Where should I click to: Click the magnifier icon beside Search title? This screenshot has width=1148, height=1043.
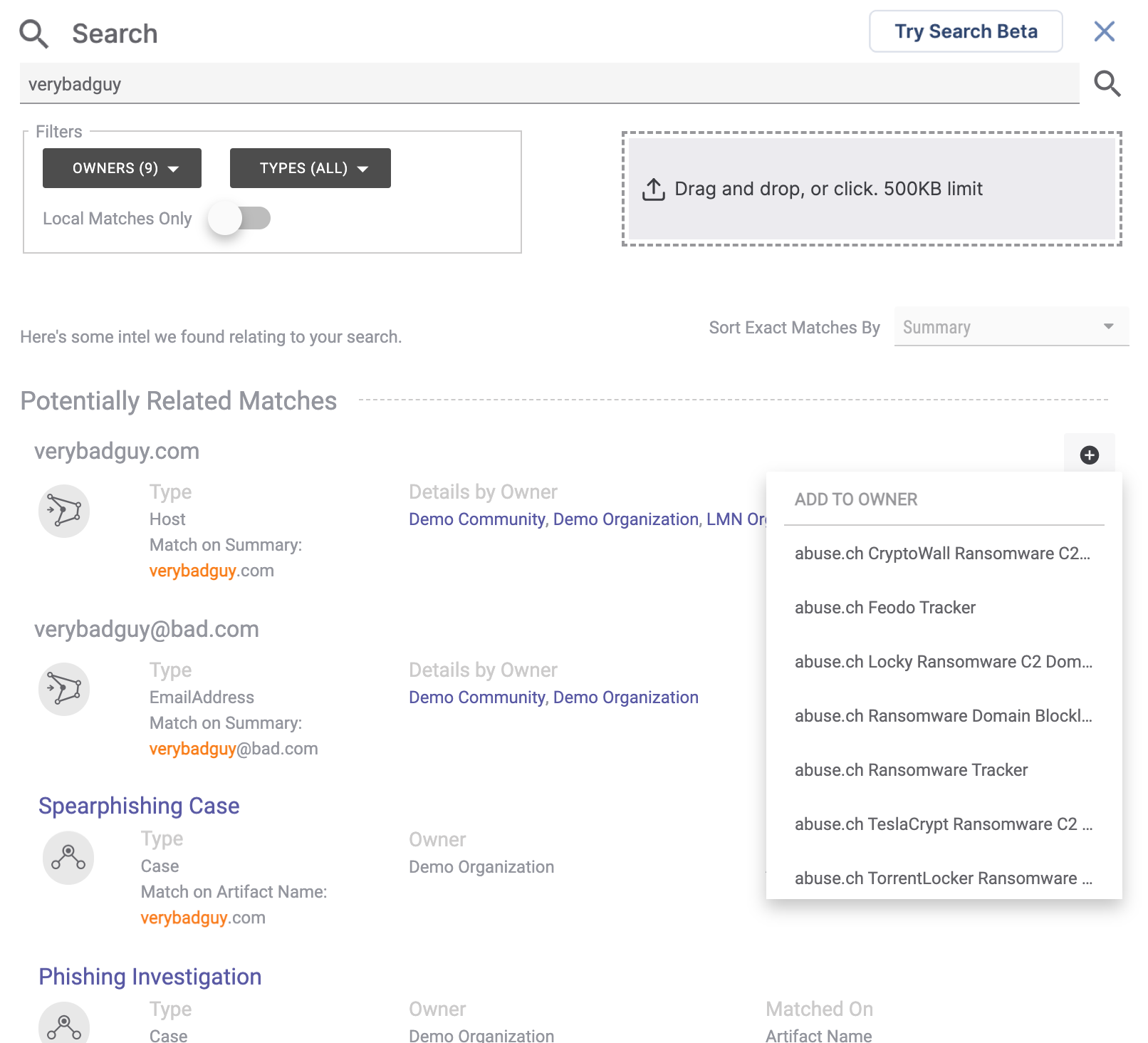(x=33, y=33)
